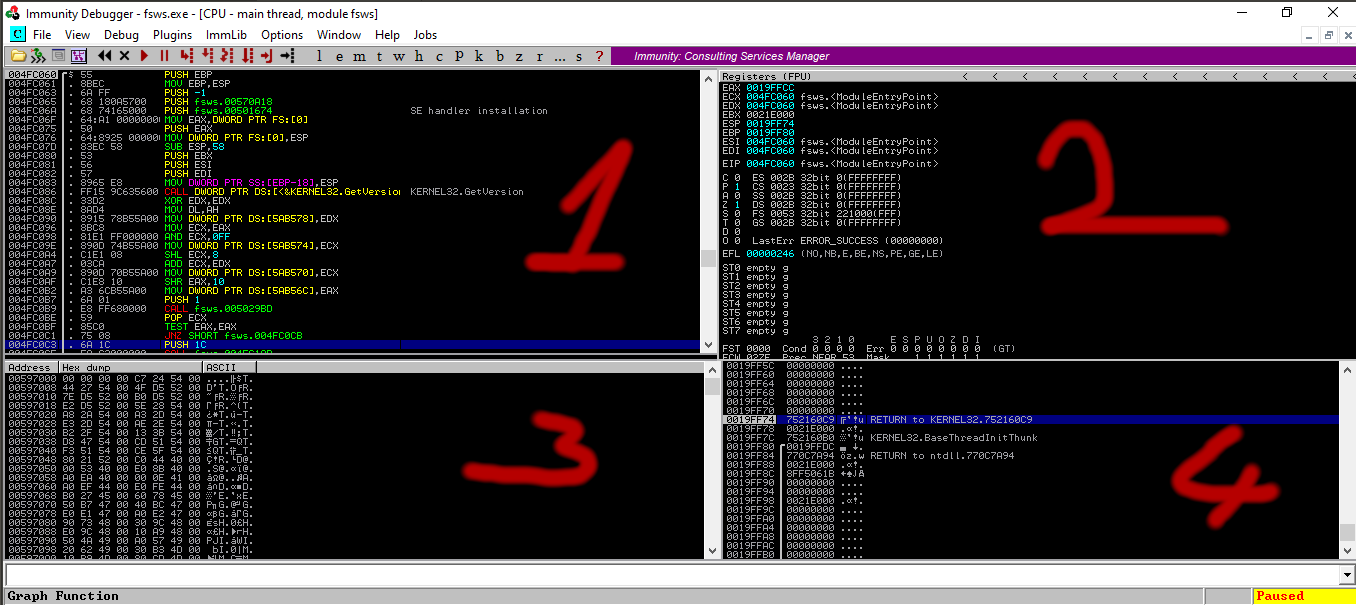Viewport: 1356px width, 605px height.
Task: Run the program using the red play icon
Action: [x=144, y=56]
